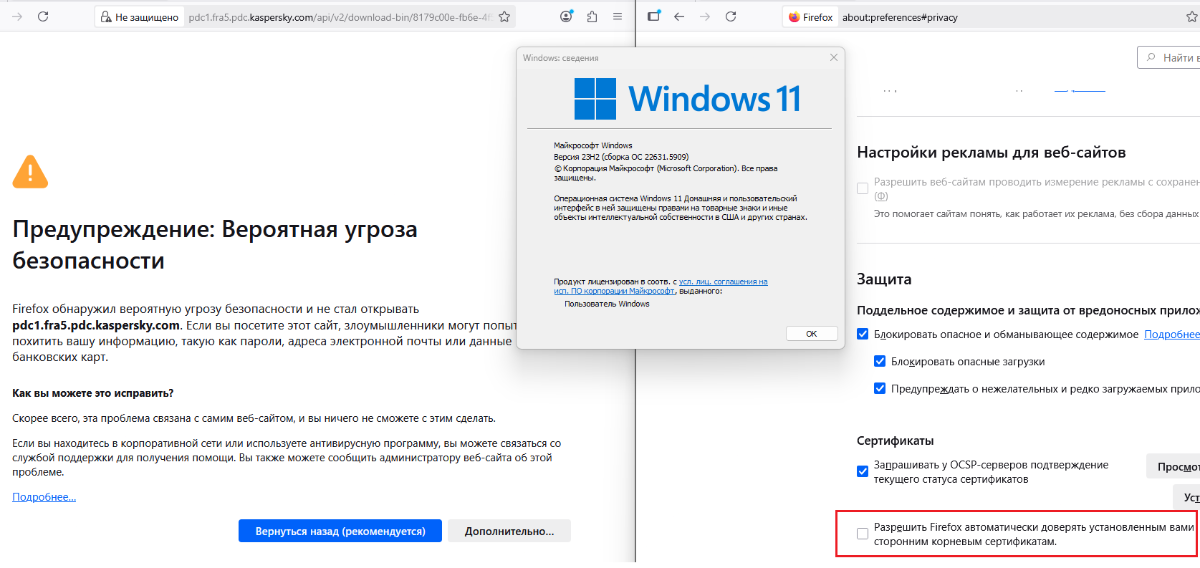Viewport: 1200px width, 568px height.
Task: Click 'Майкрософт Windows' text in the dialog
Action: (593, 146)
